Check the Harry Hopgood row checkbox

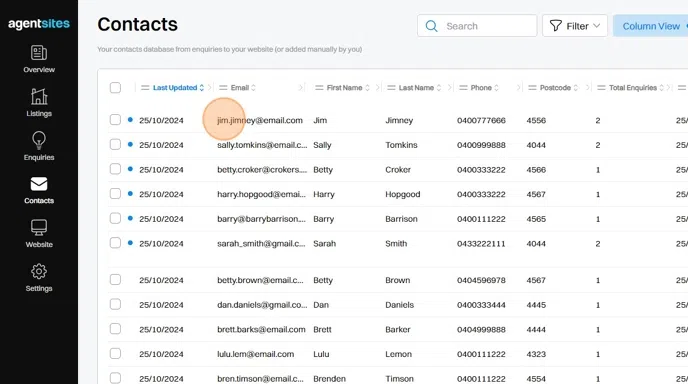coord(115,194)
